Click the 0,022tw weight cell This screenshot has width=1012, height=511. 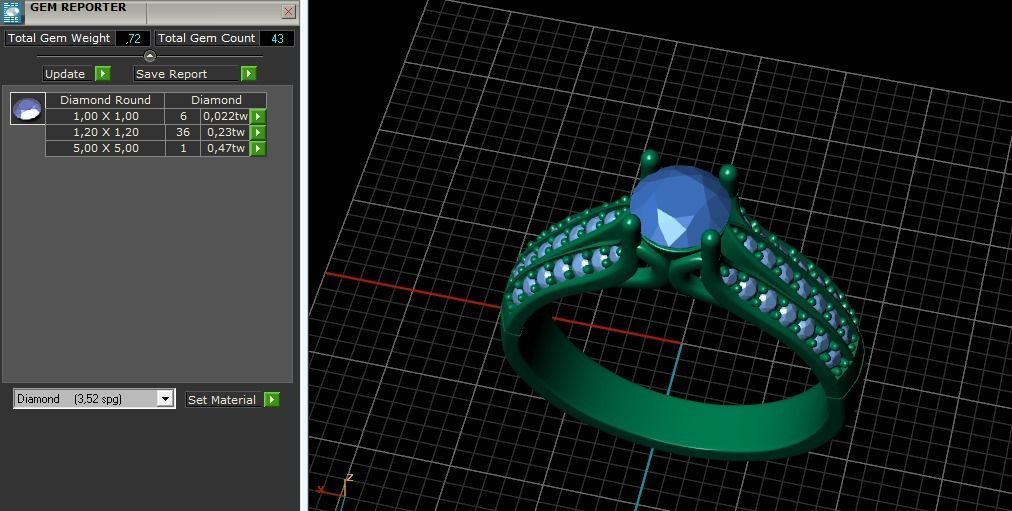point(225,116)
